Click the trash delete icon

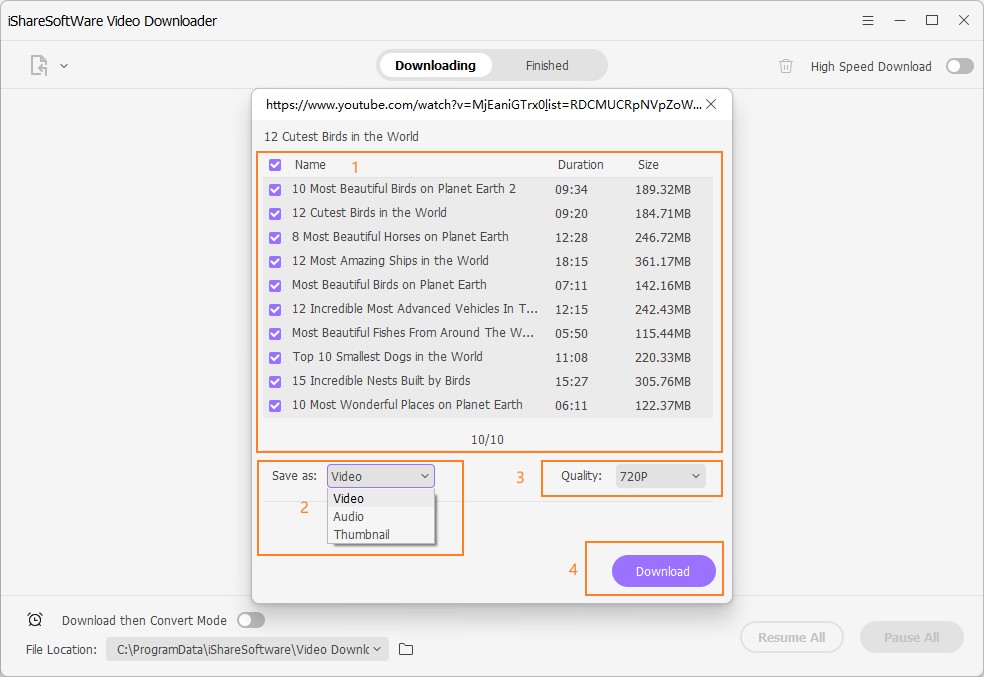pyautogui.click(x=786, y=66)
